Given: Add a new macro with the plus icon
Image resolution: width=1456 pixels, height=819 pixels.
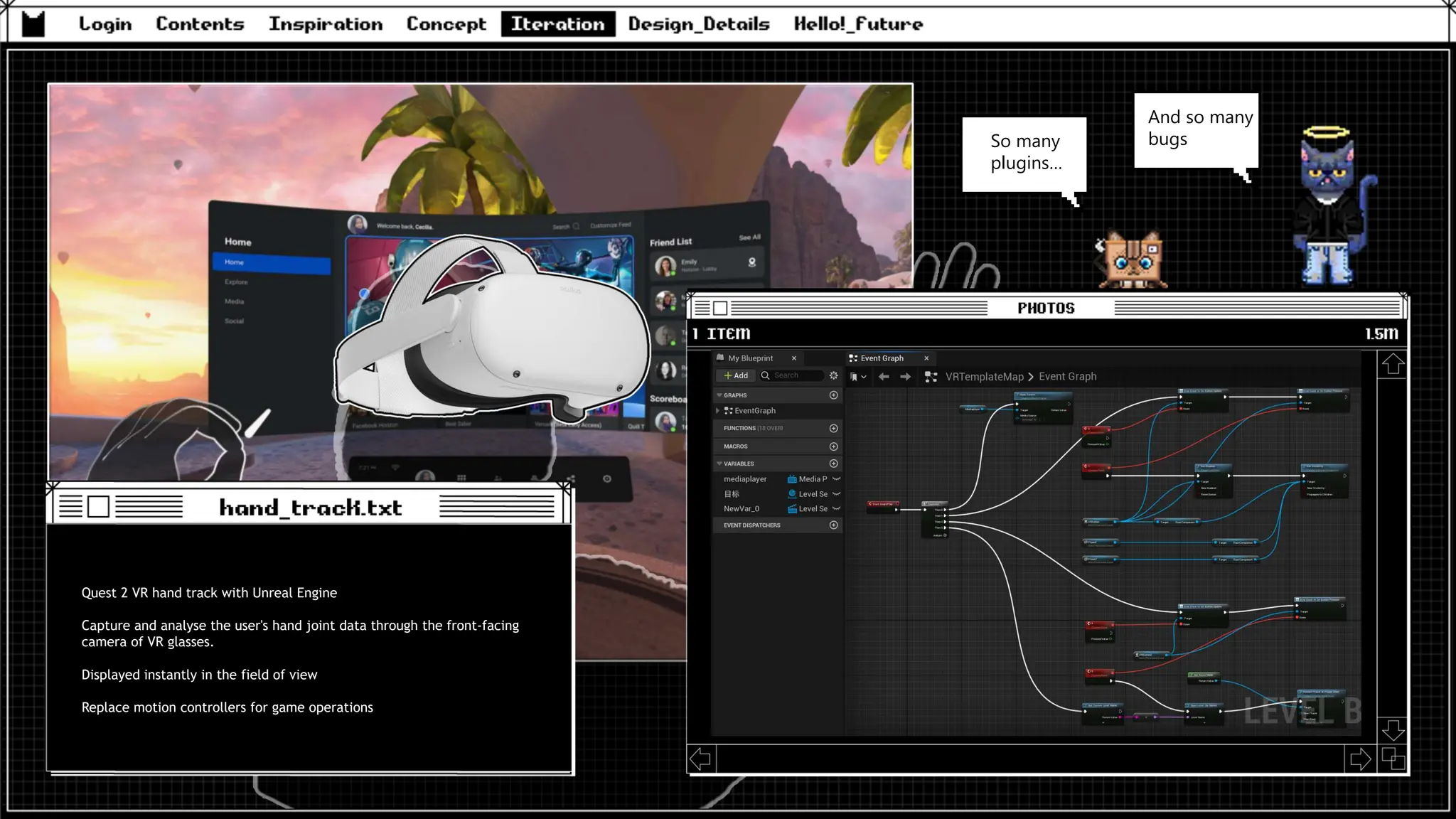Looking at the screenshot, I should tap(834, 446).
